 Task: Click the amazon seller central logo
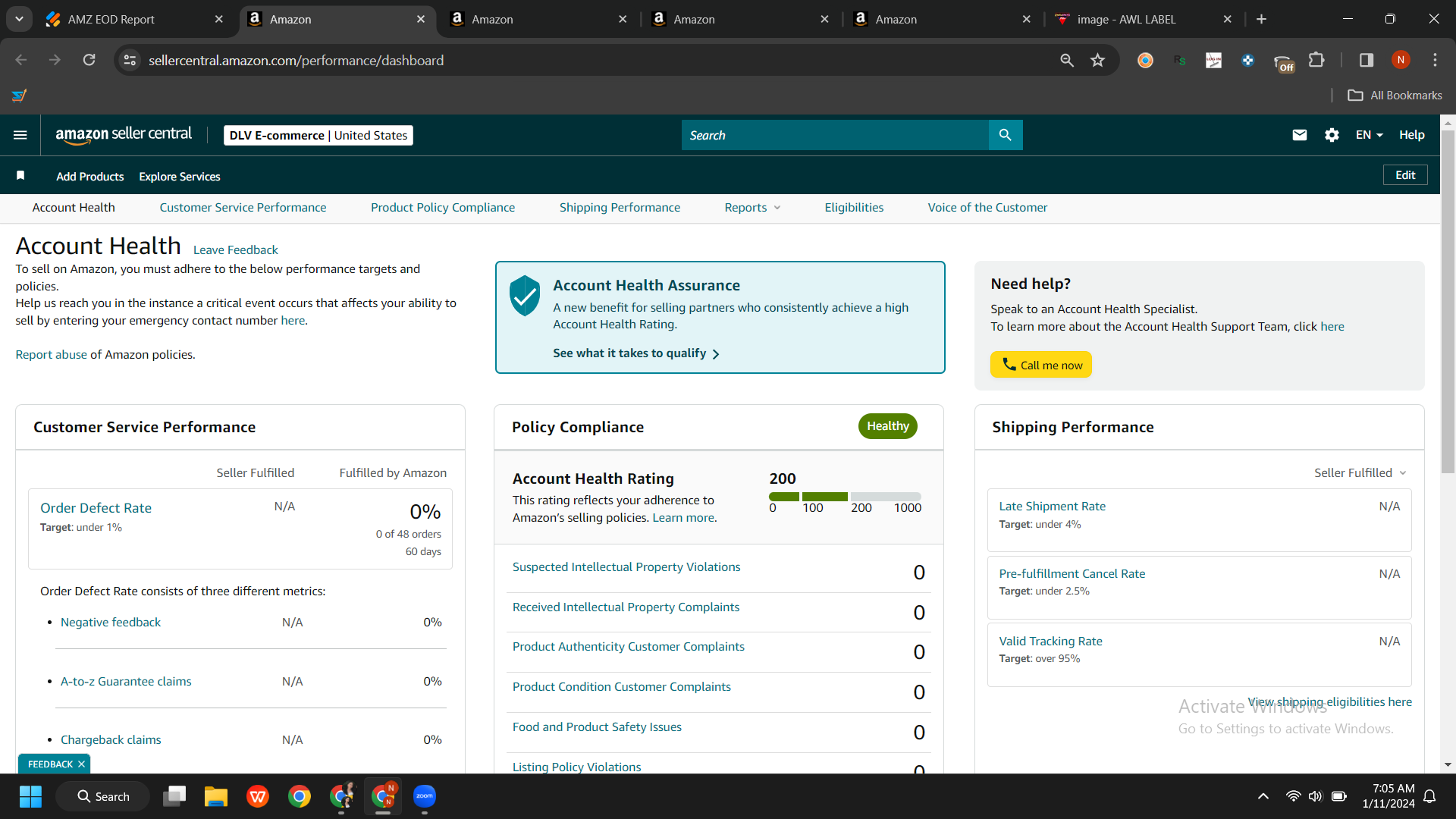(x=124, y=135)
